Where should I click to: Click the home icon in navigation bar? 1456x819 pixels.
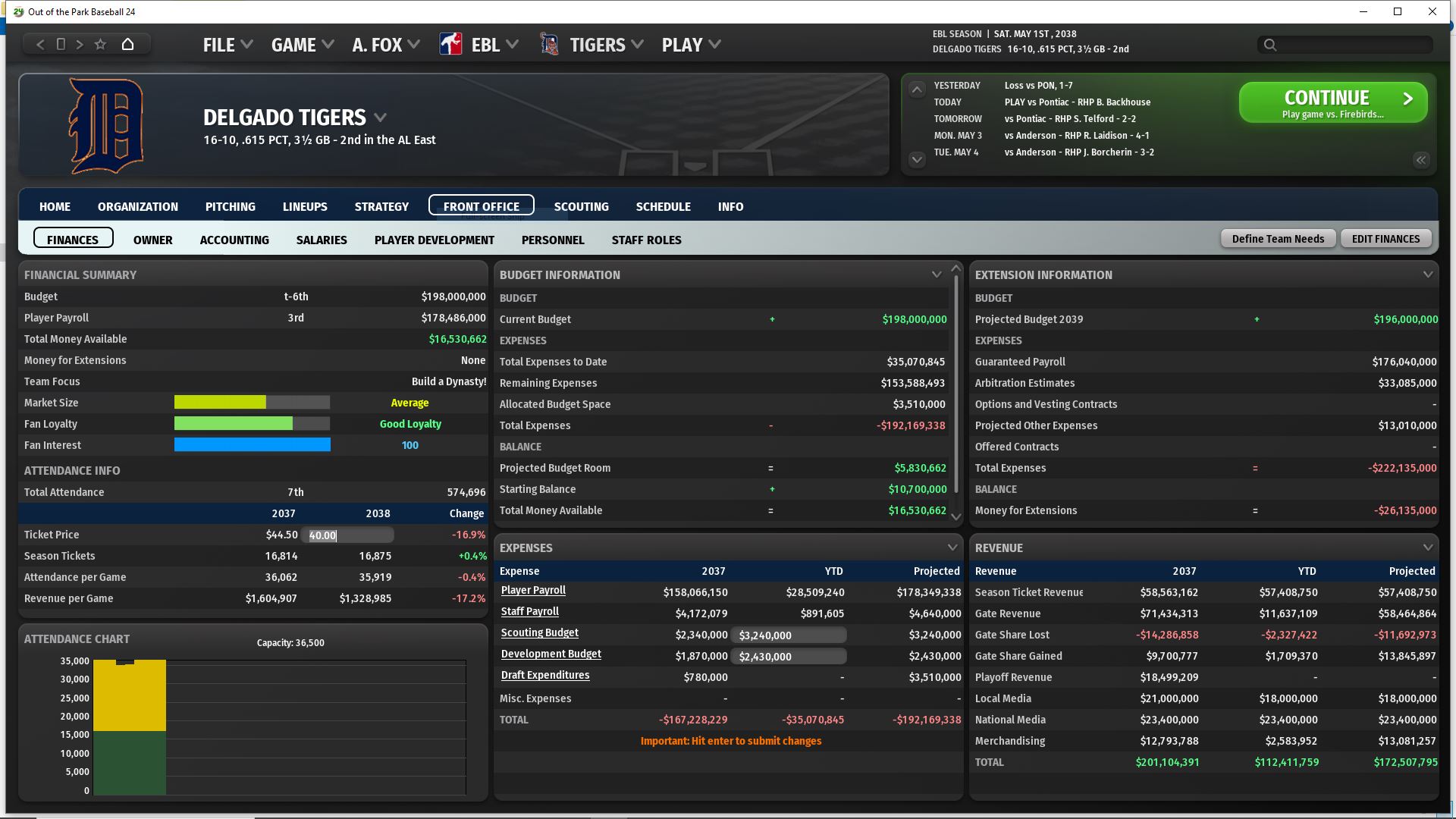127,44
